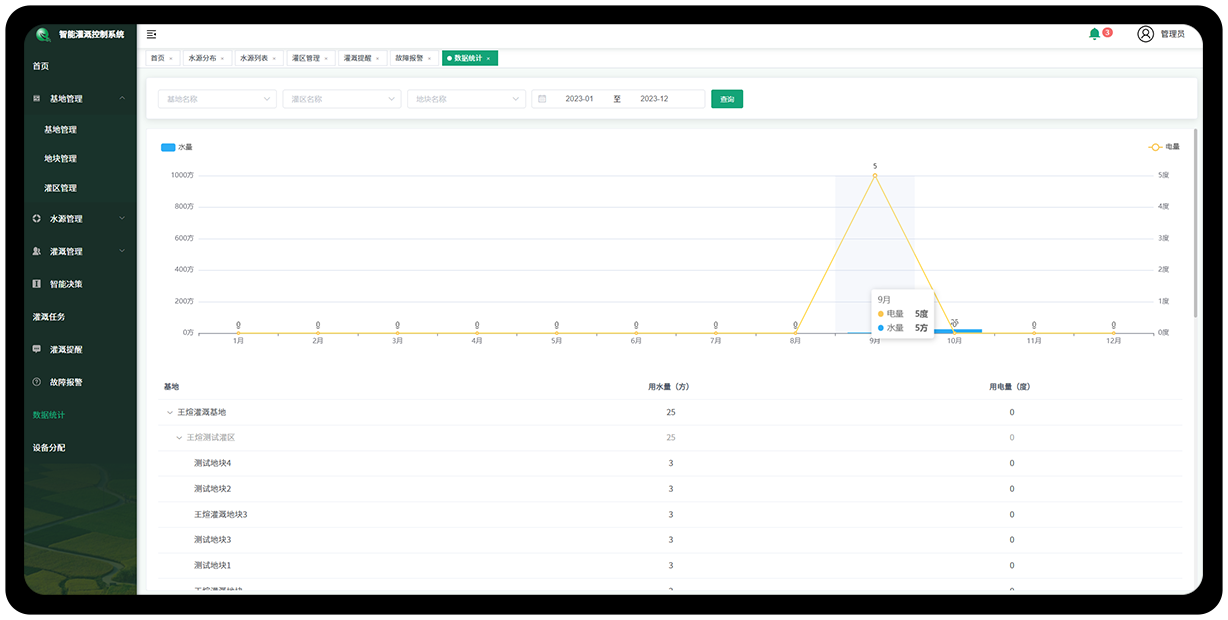Click the 智能决策 sidebar icon
1228x620 pixels.
pos(37,284)
